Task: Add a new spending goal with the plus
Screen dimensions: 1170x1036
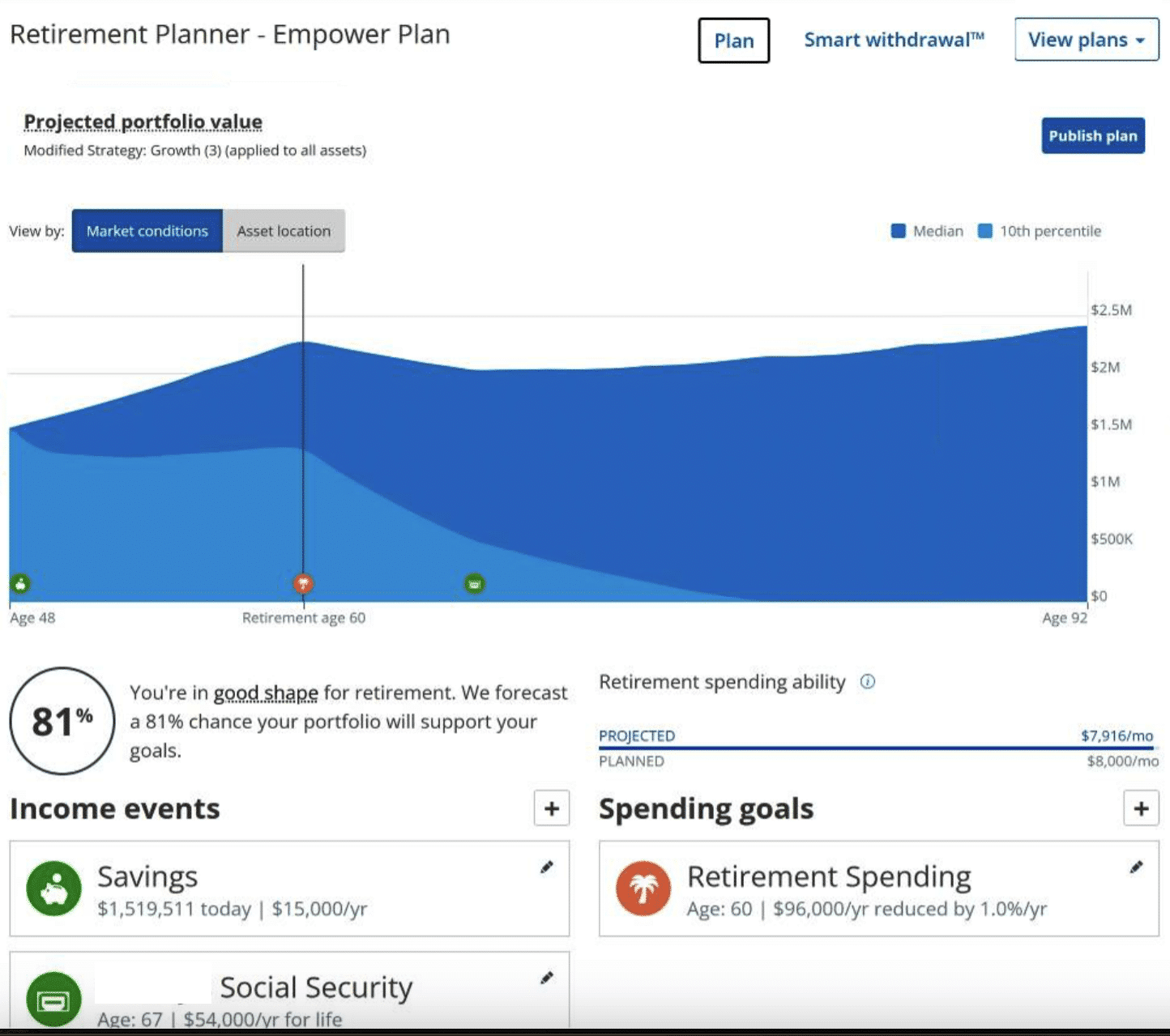Action: coord(1141,808)
